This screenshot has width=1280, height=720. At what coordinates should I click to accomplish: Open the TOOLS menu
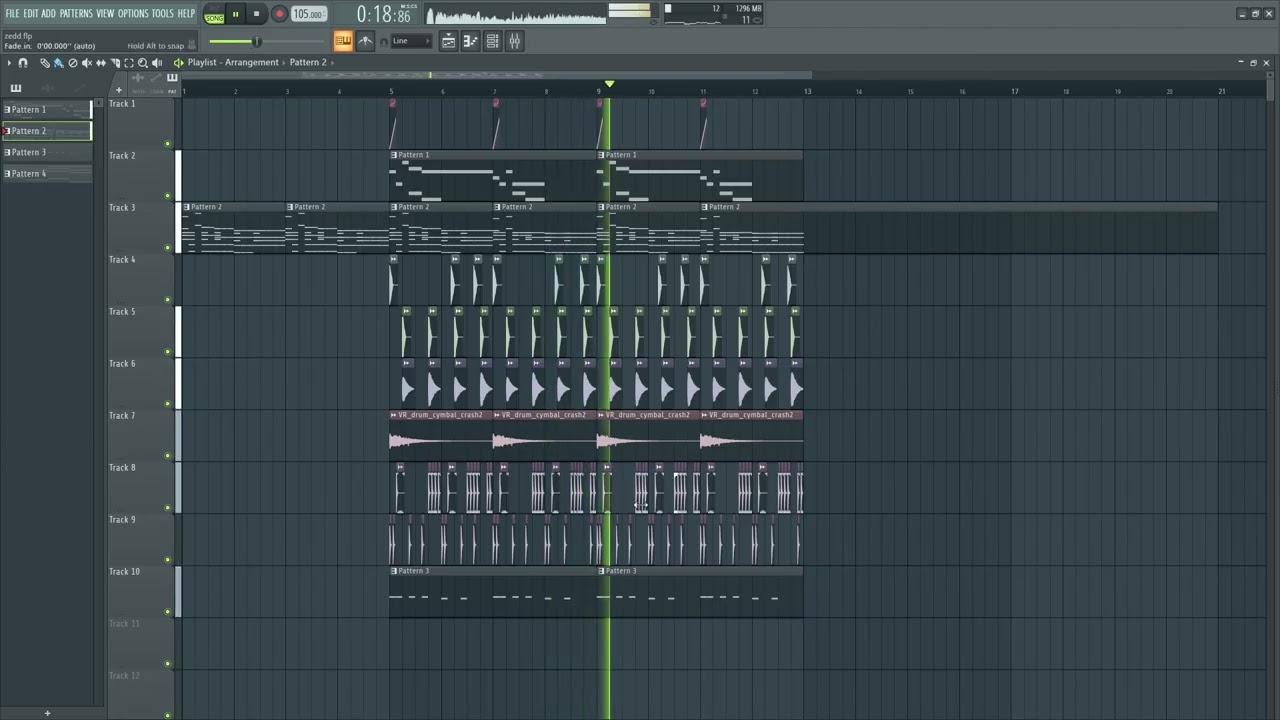162,13
